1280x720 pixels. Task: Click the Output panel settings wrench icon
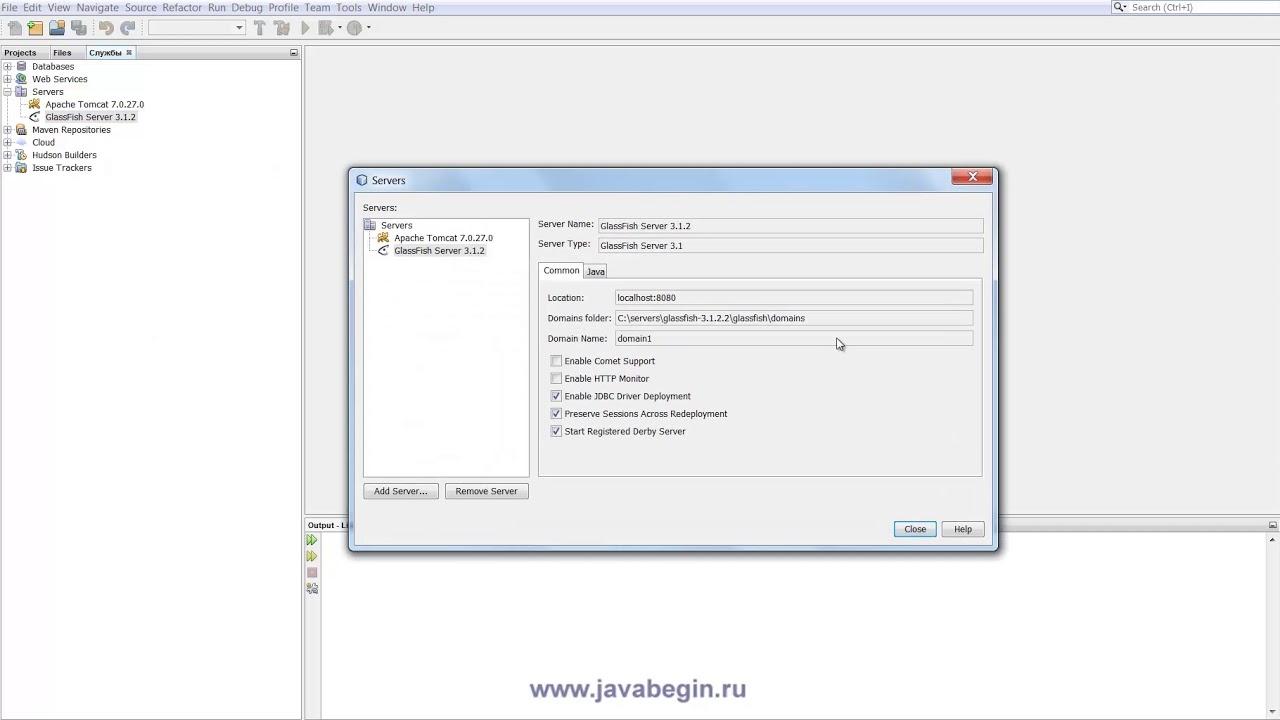click(x=312, y=589)
